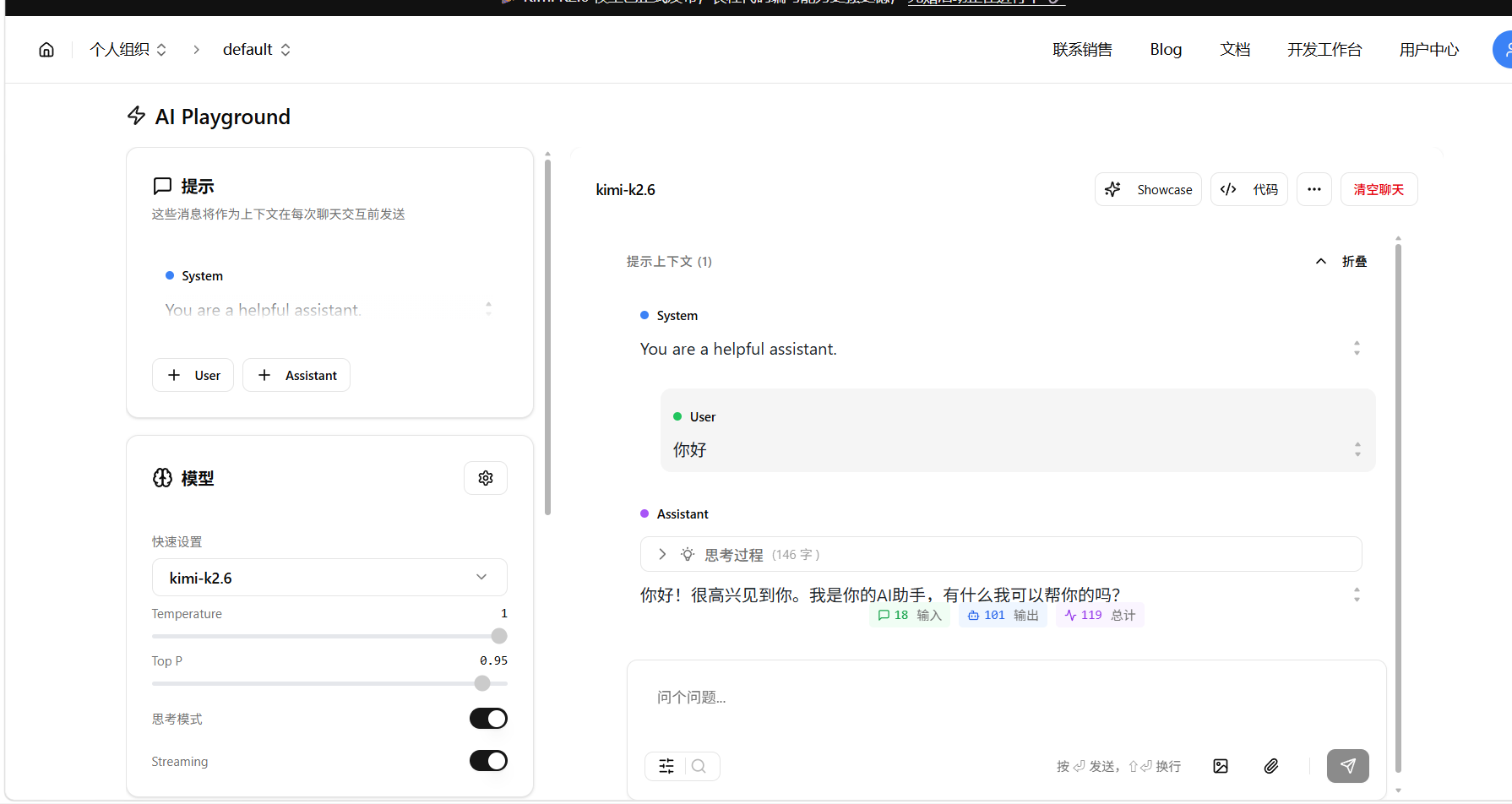Focus the 问个问题 message input

(x=1005, y=698)
